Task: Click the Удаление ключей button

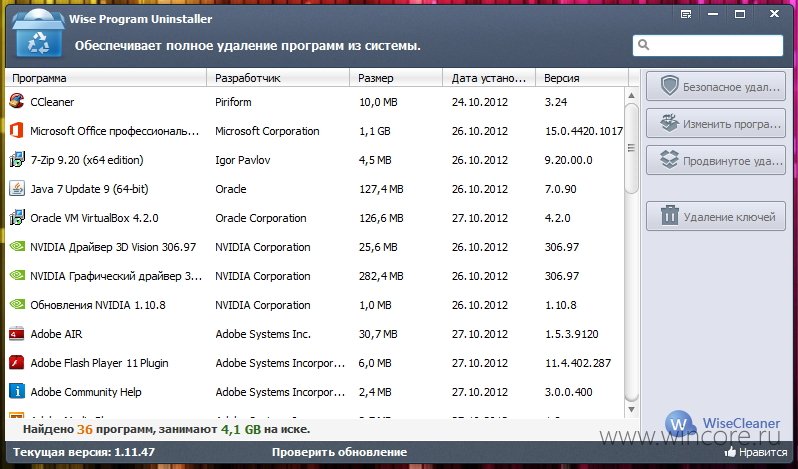Action: [x=716, y=217]
